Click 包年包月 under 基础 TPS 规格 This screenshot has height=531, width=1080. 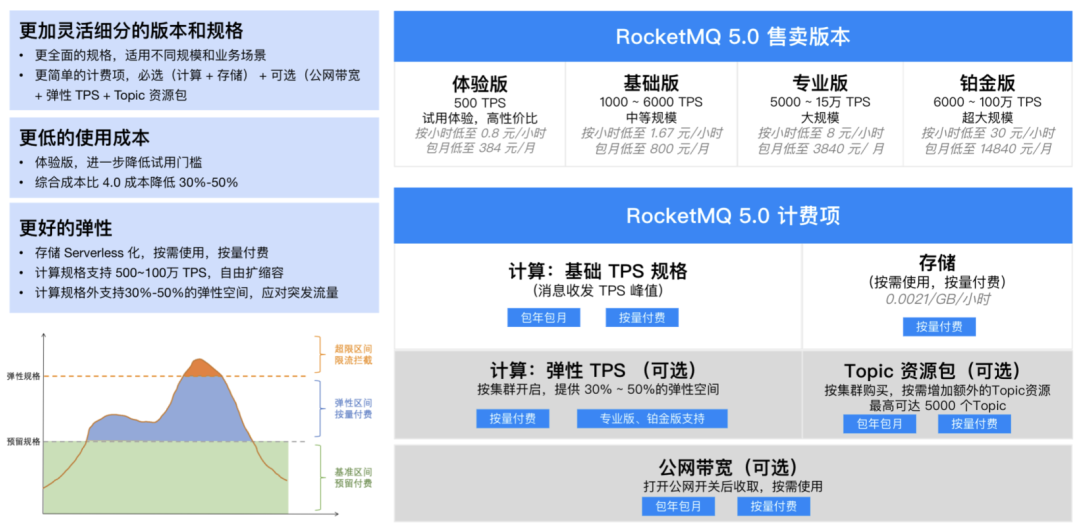pyautogui.click(x=543, y=317)
